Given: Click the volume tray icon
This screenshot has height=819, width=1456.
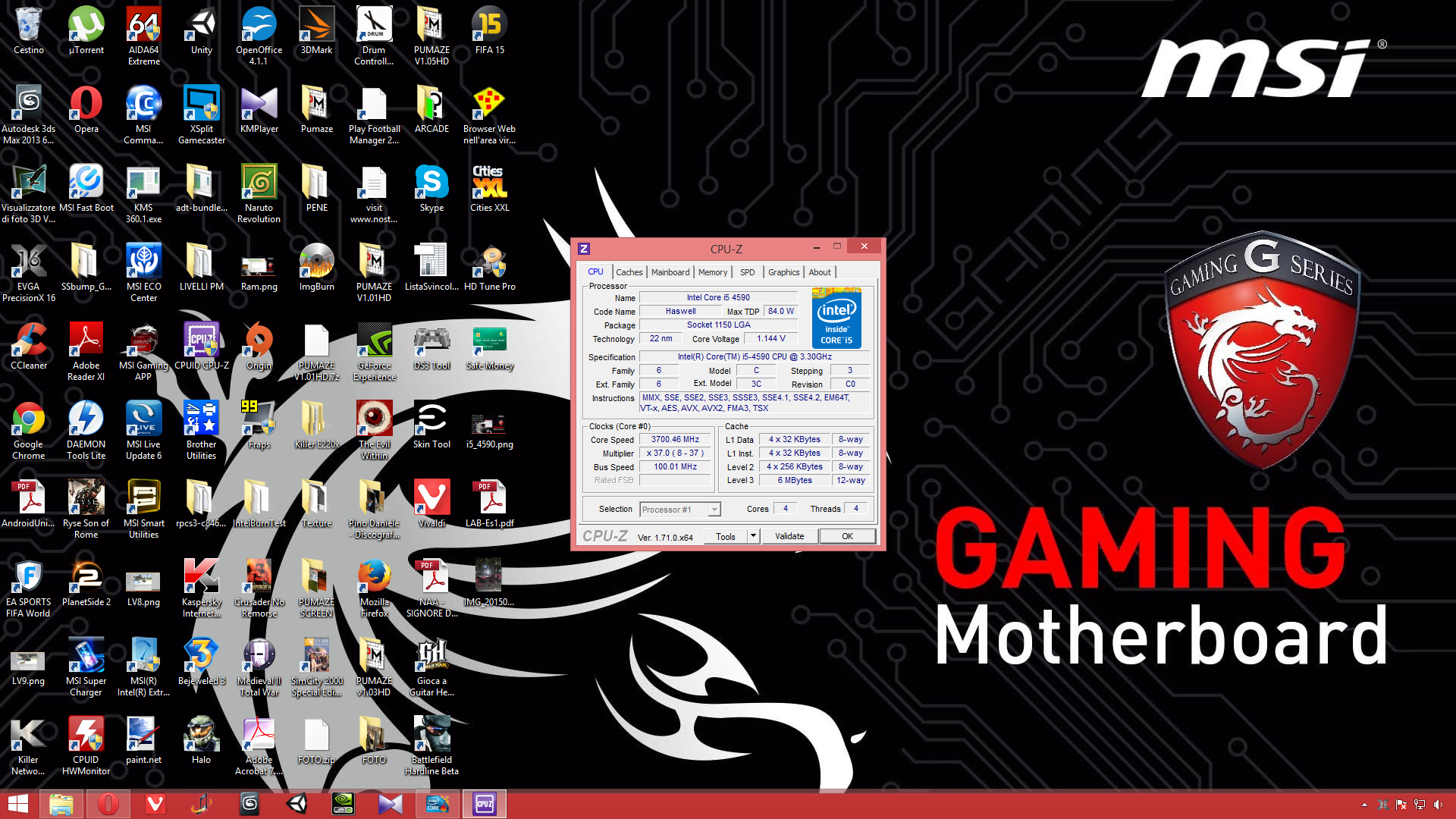Looking at the screenshot, I should 1438,805.
